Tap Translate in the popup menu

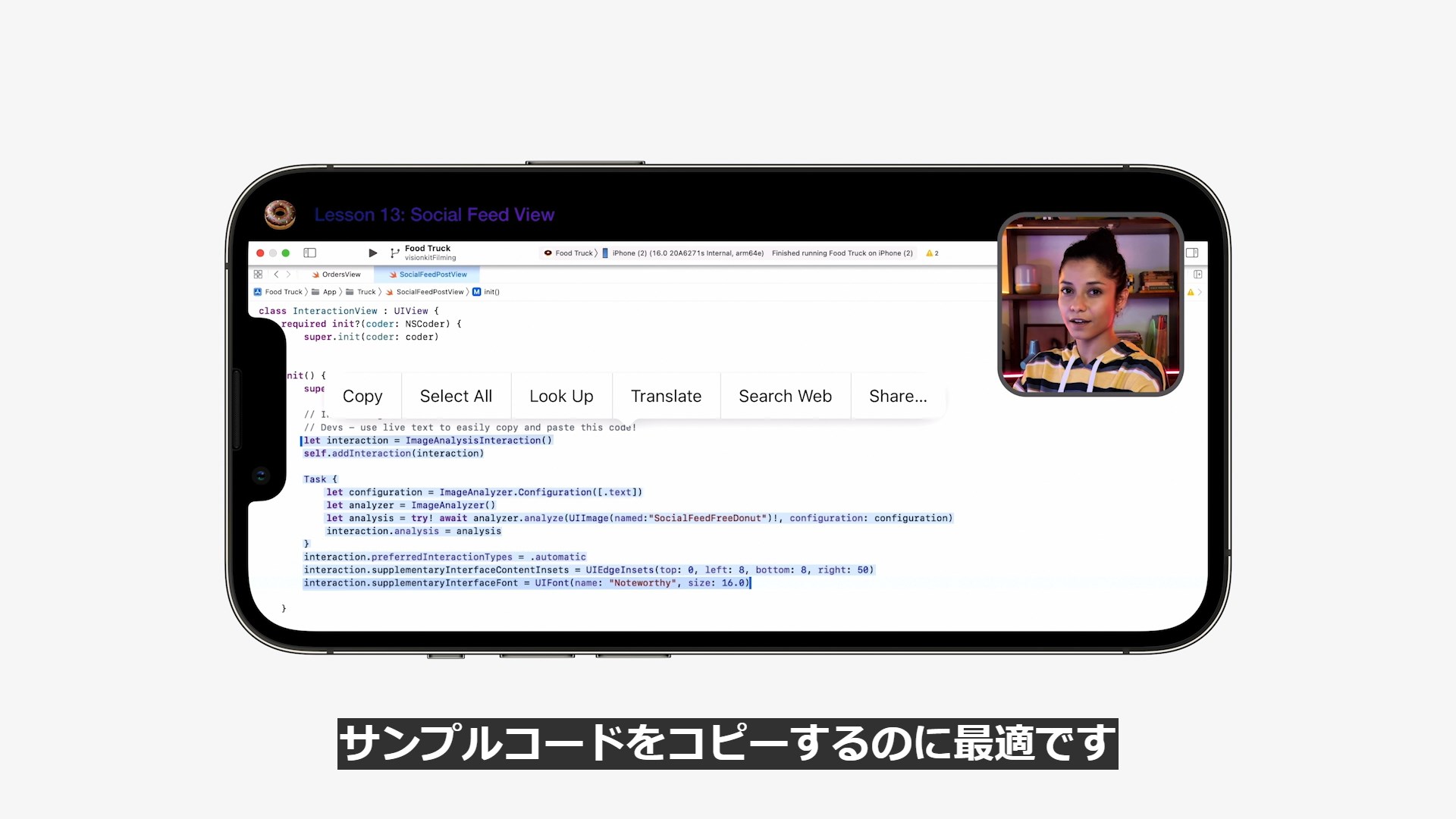pos(666,396)
